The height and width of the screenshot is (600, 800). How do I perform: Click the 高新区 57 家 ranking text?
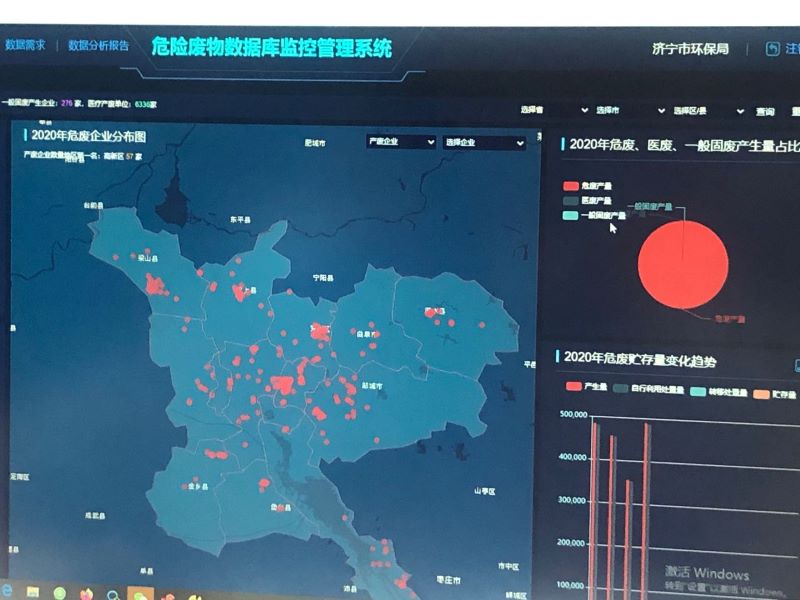[x=123, y=156]
